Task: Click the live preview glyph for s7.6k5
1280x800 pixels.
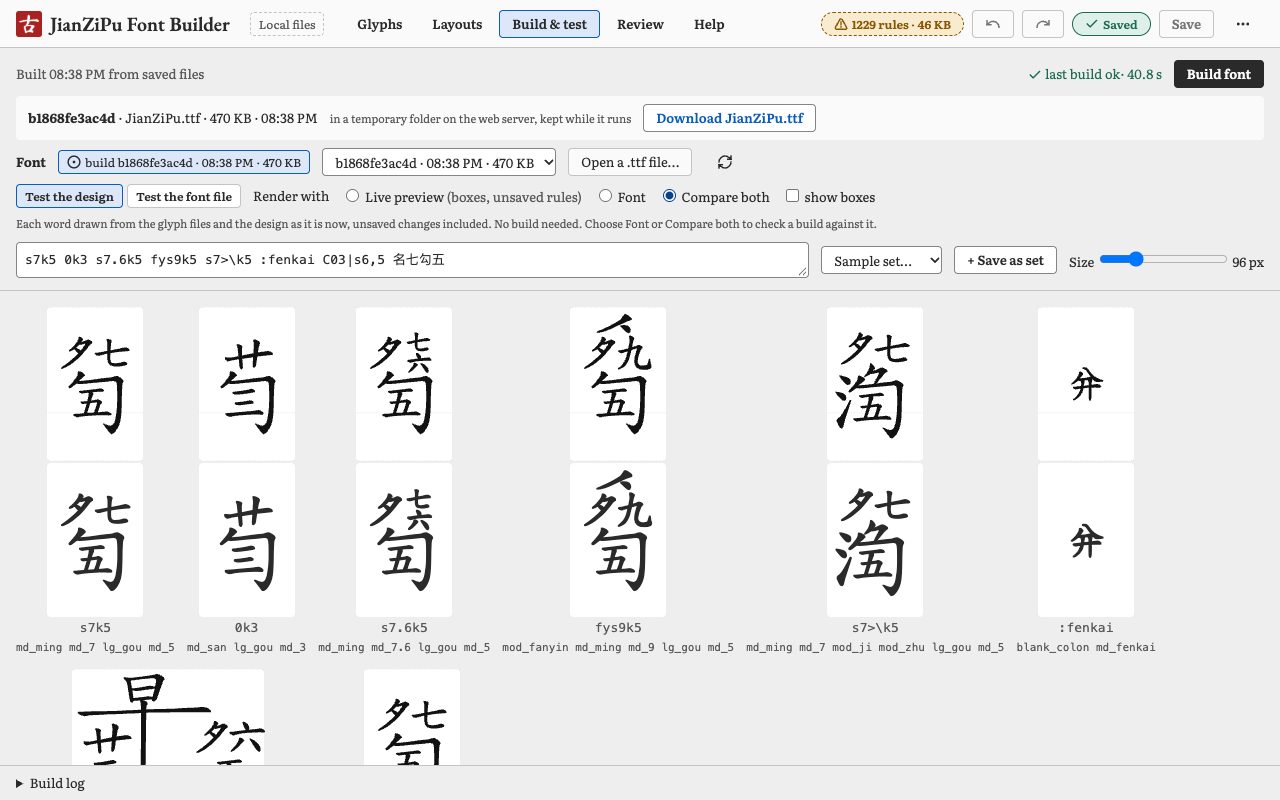Action: 404,384
